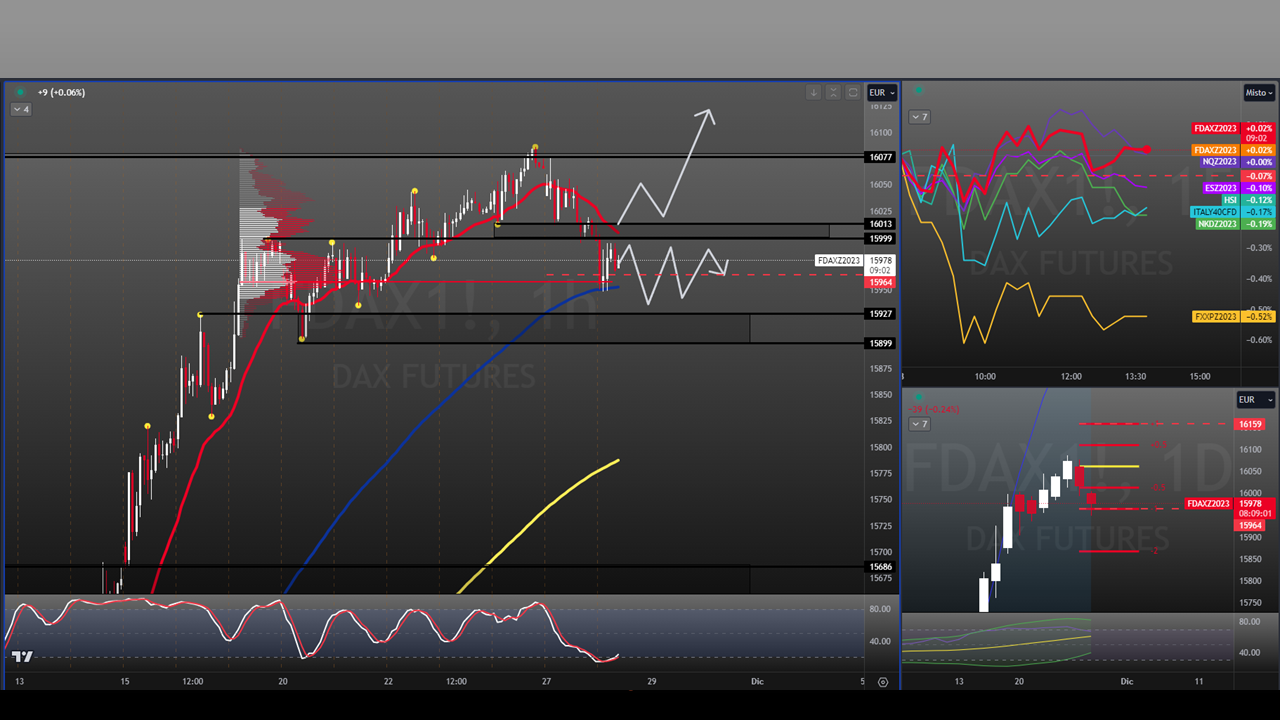Viewport: 1280px width, 720px height.
Task: Click the HSI legend label
Action: click(x=1230, y=200)
